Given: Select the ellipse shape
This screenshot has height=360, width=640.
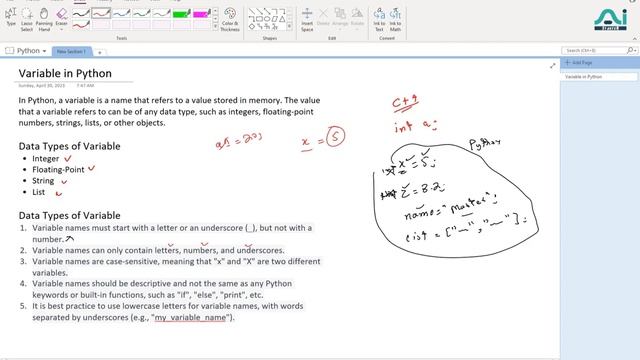Looking at the screenshot, I should click(267, 19).
